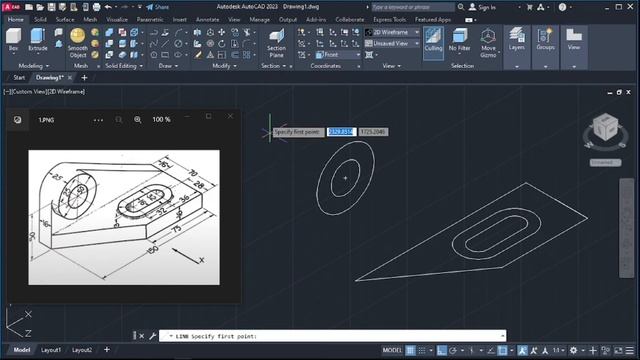Open the Visualize ribbon tab
This screenshot has width=640, height=360.
click(x=117, y=19)
